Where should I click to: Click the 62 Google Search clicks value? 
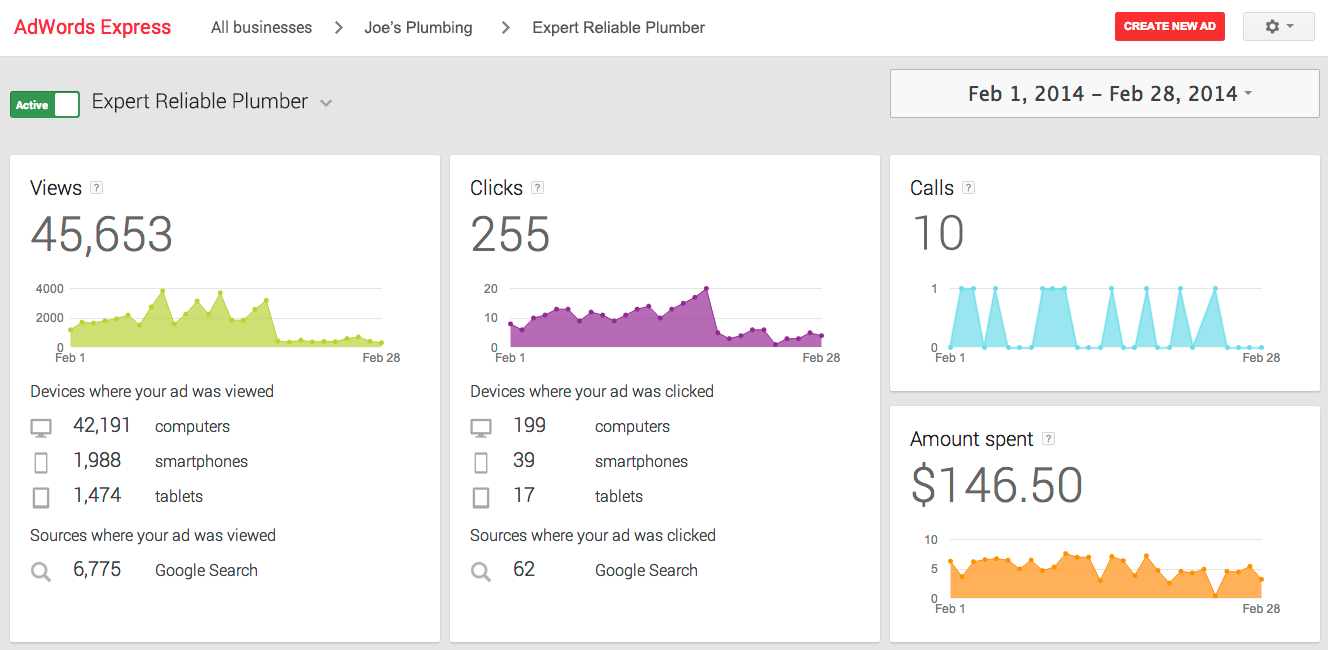coord(524,569)
